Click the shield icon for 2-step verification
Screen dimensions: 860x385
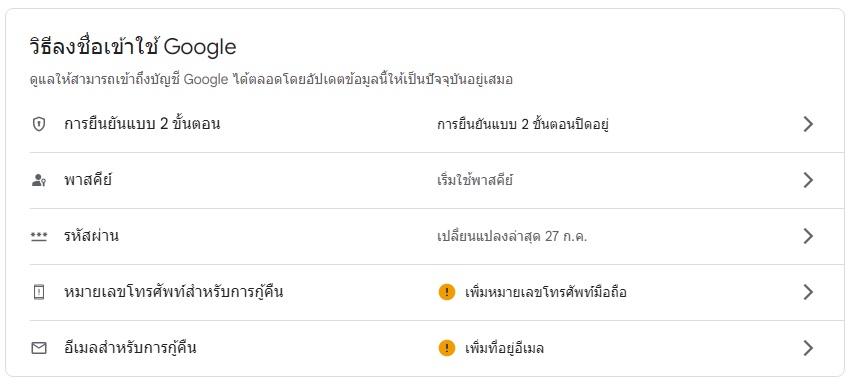(38, 124)
